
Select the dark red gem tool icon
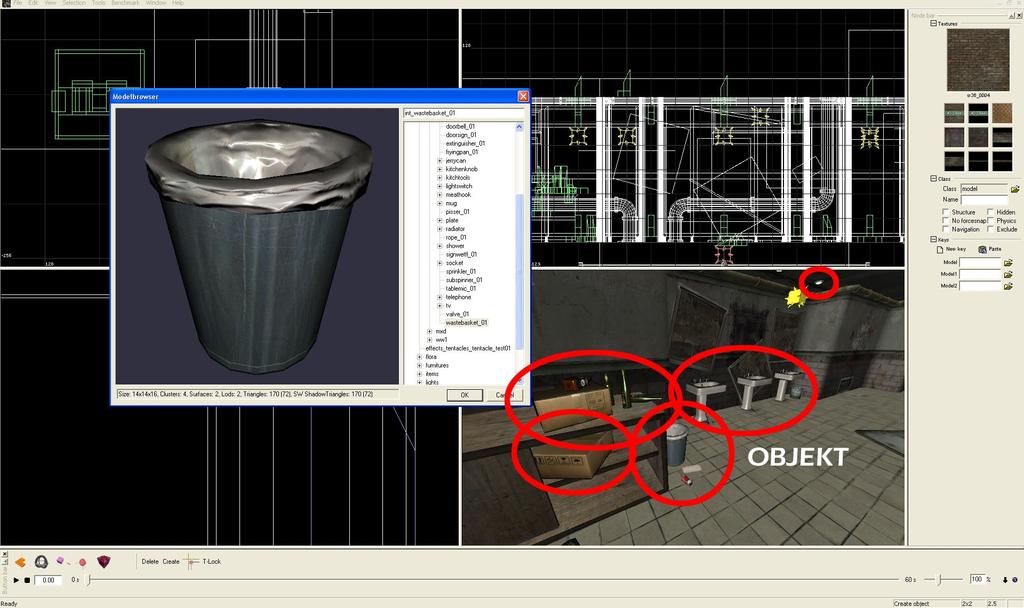coord(104,562)
